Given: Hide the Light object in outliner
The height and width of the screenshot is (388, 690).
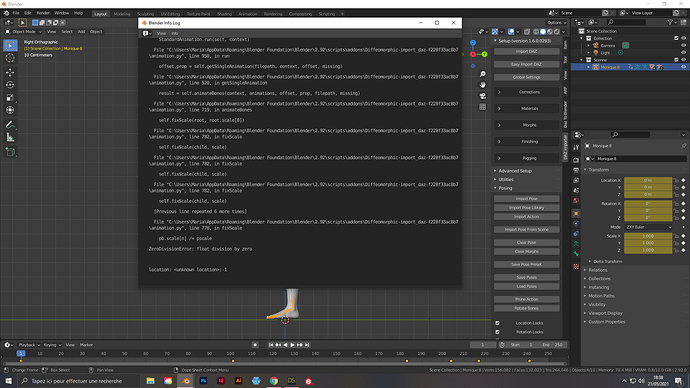Looking at the screenshot, I should point(683,52).
